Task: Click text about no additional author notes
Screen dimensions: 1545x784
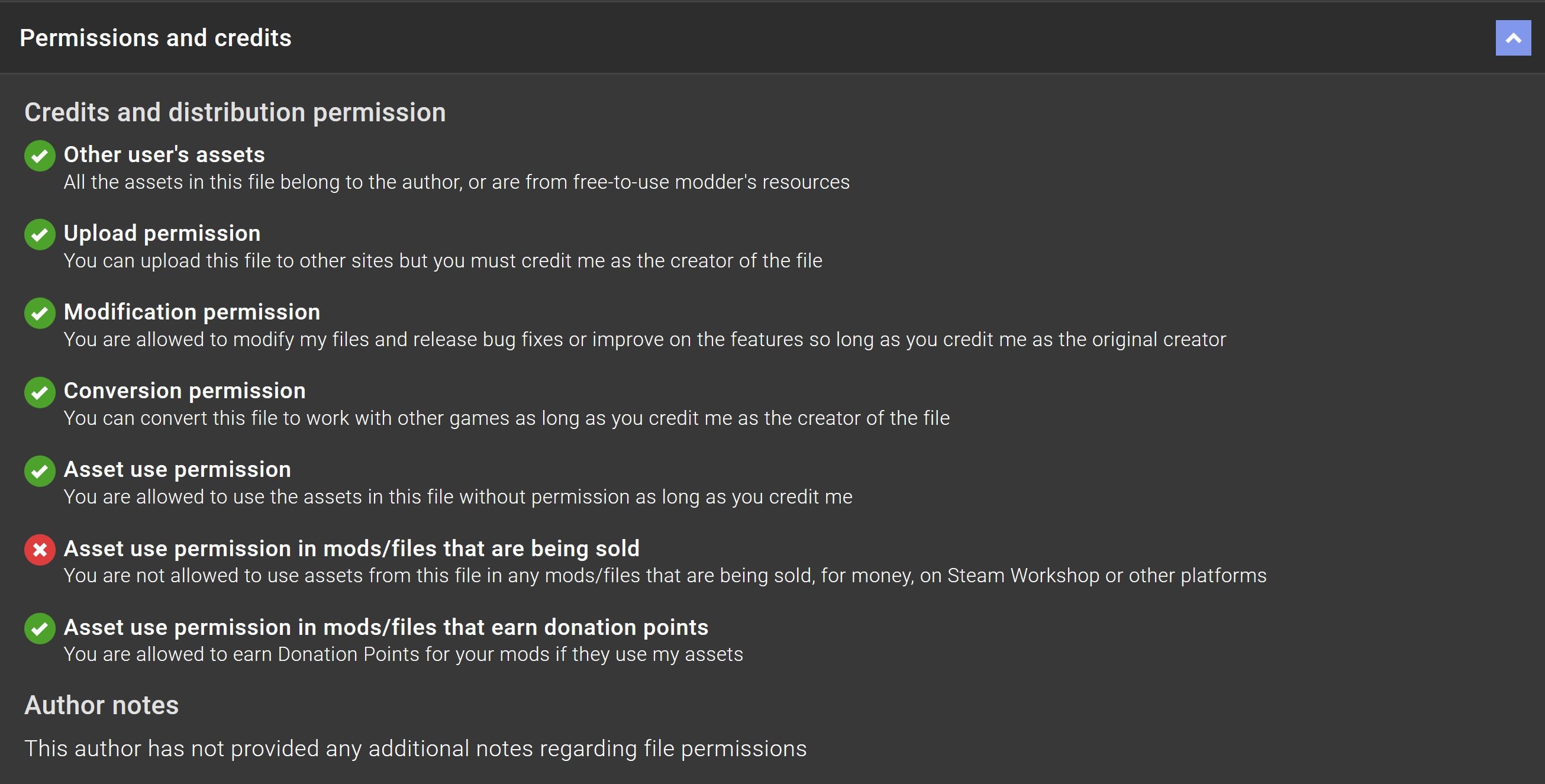Action: point(415,748)
